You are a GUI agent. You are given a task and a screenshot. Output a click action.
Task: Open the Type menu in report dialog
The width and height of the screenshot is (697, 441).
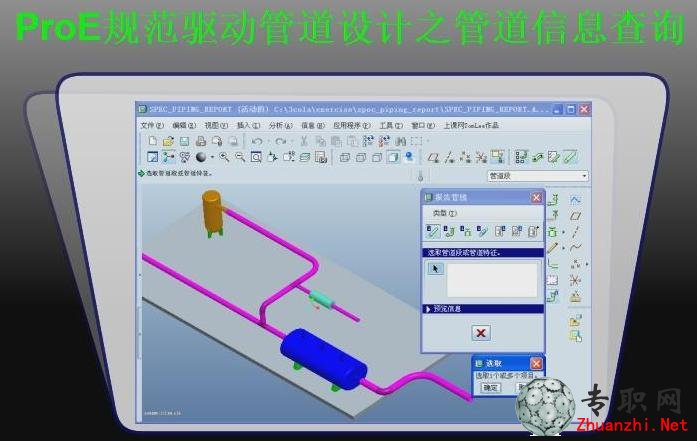point(445,213)
